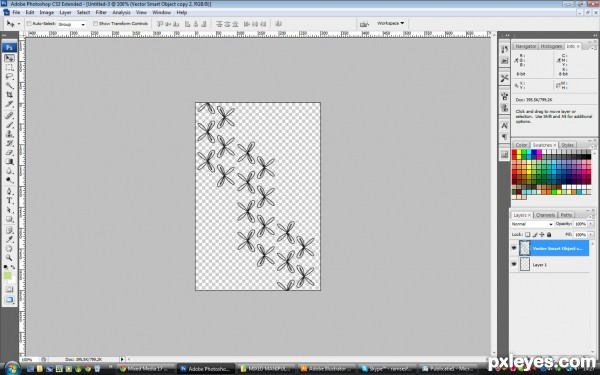Select the Lasso tool
The height and width of the screenshot is (375, 600).
[9, 77]
